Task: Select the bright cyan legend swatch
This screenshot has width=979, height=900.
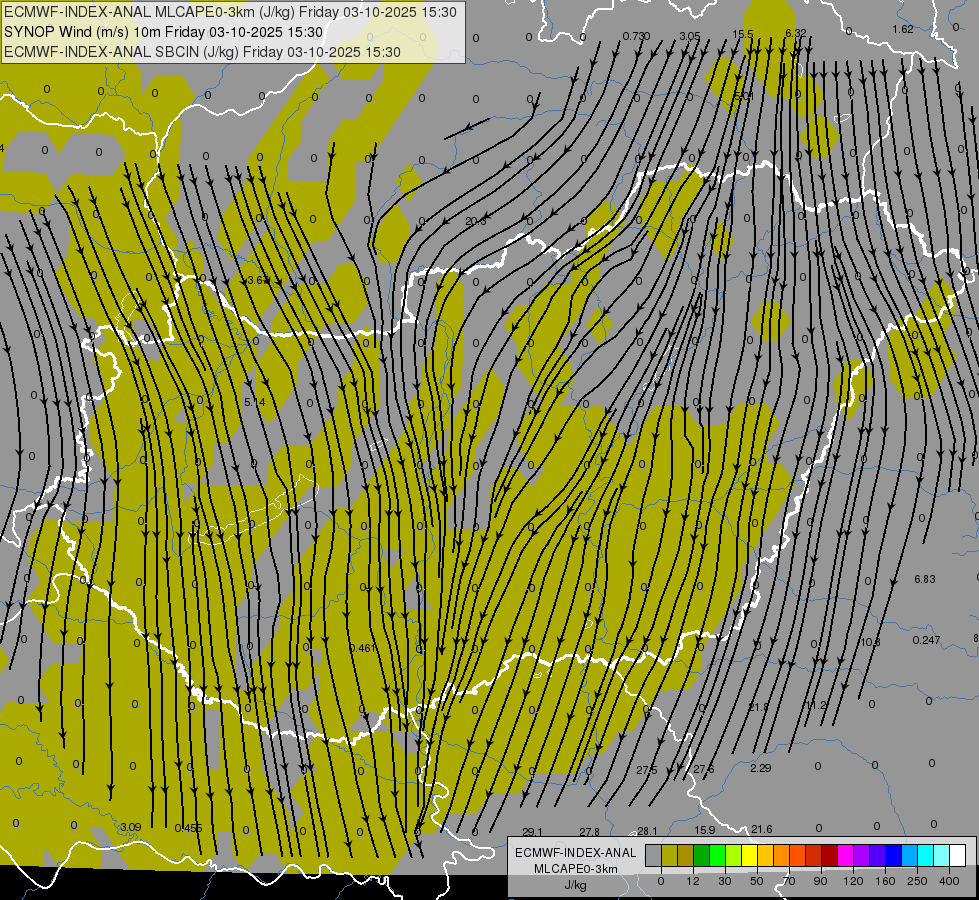Action: [x=926, y=855]
